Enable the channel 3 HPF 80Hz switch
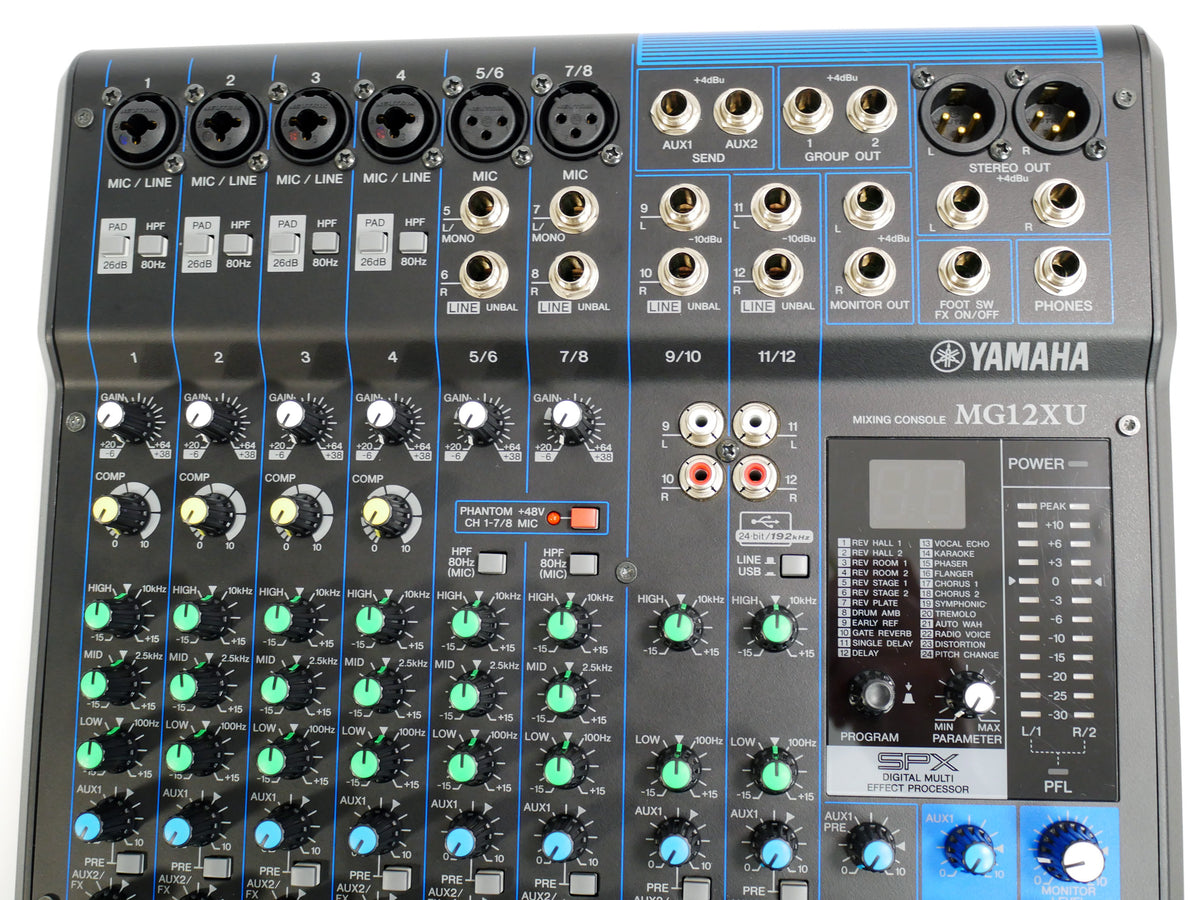This screenshot has width=1200, height=900. (x=325, y=241)
